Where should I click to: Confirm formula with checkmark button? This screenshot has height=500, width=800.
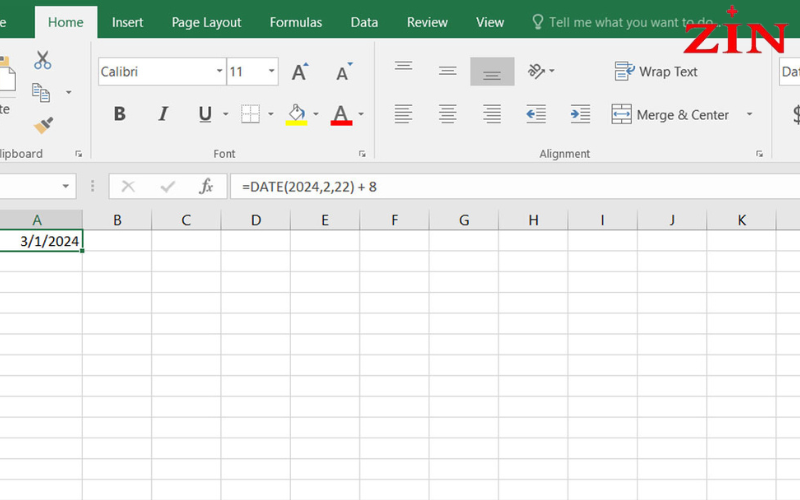tap(167, 187)
